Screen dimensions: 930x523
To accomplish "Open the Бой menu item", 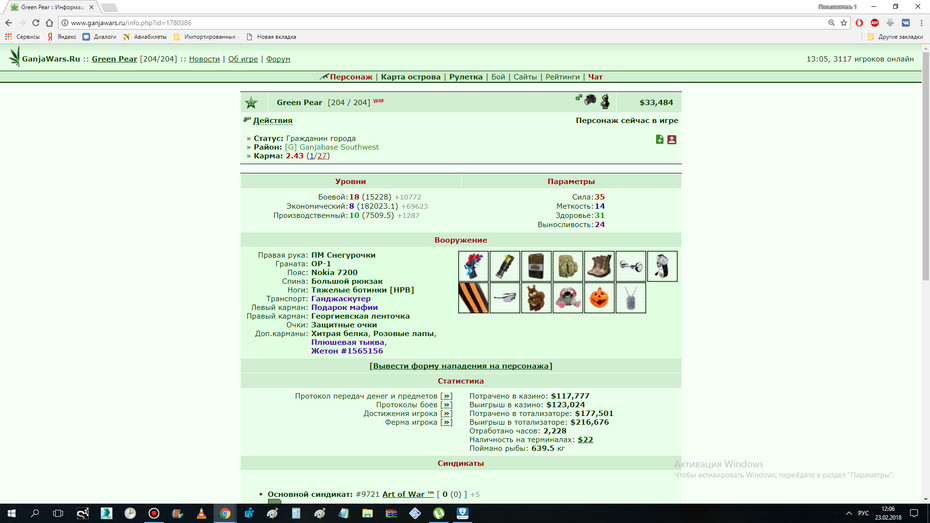I will [x=498, y=77].
